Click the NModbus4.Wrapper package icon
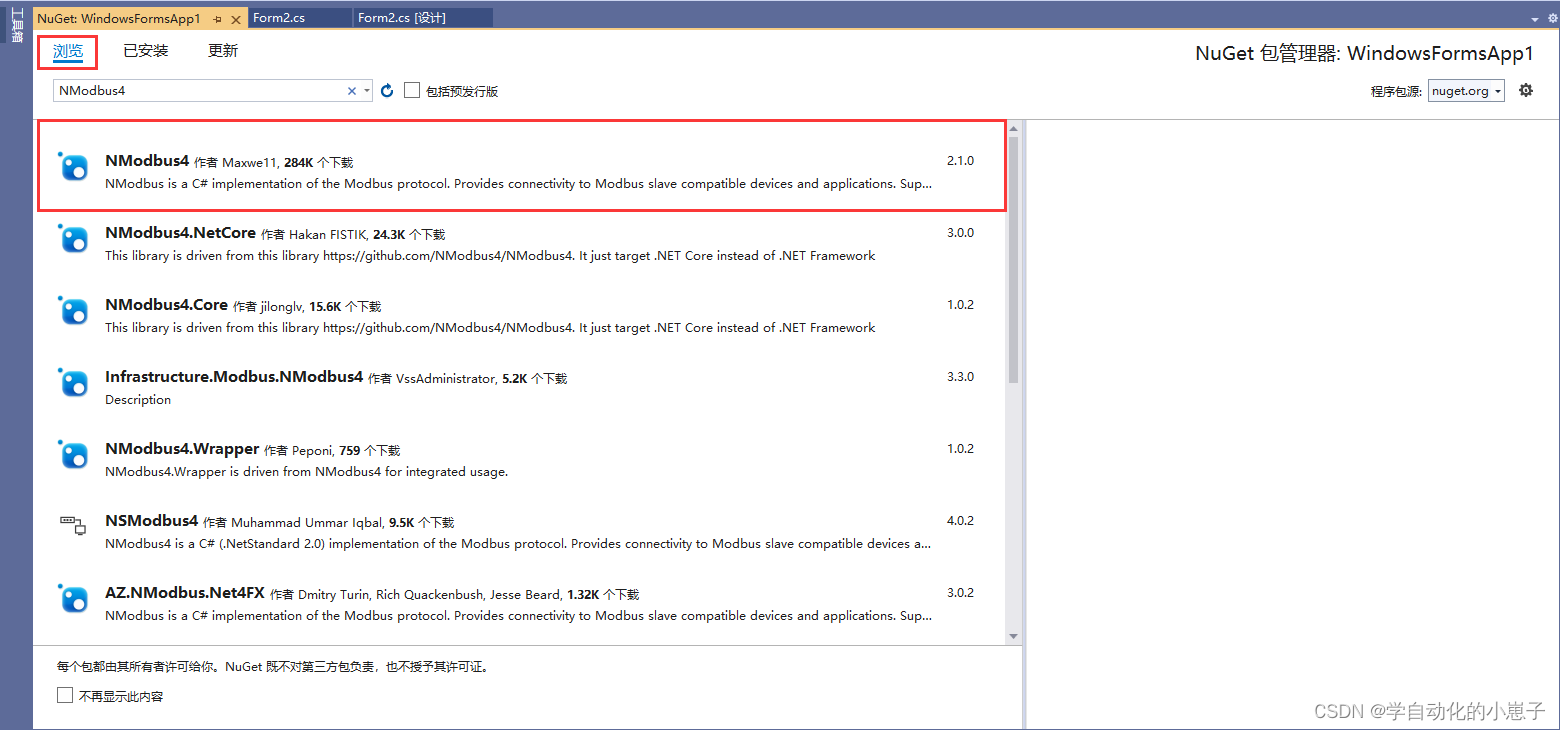 pos(73,455)
